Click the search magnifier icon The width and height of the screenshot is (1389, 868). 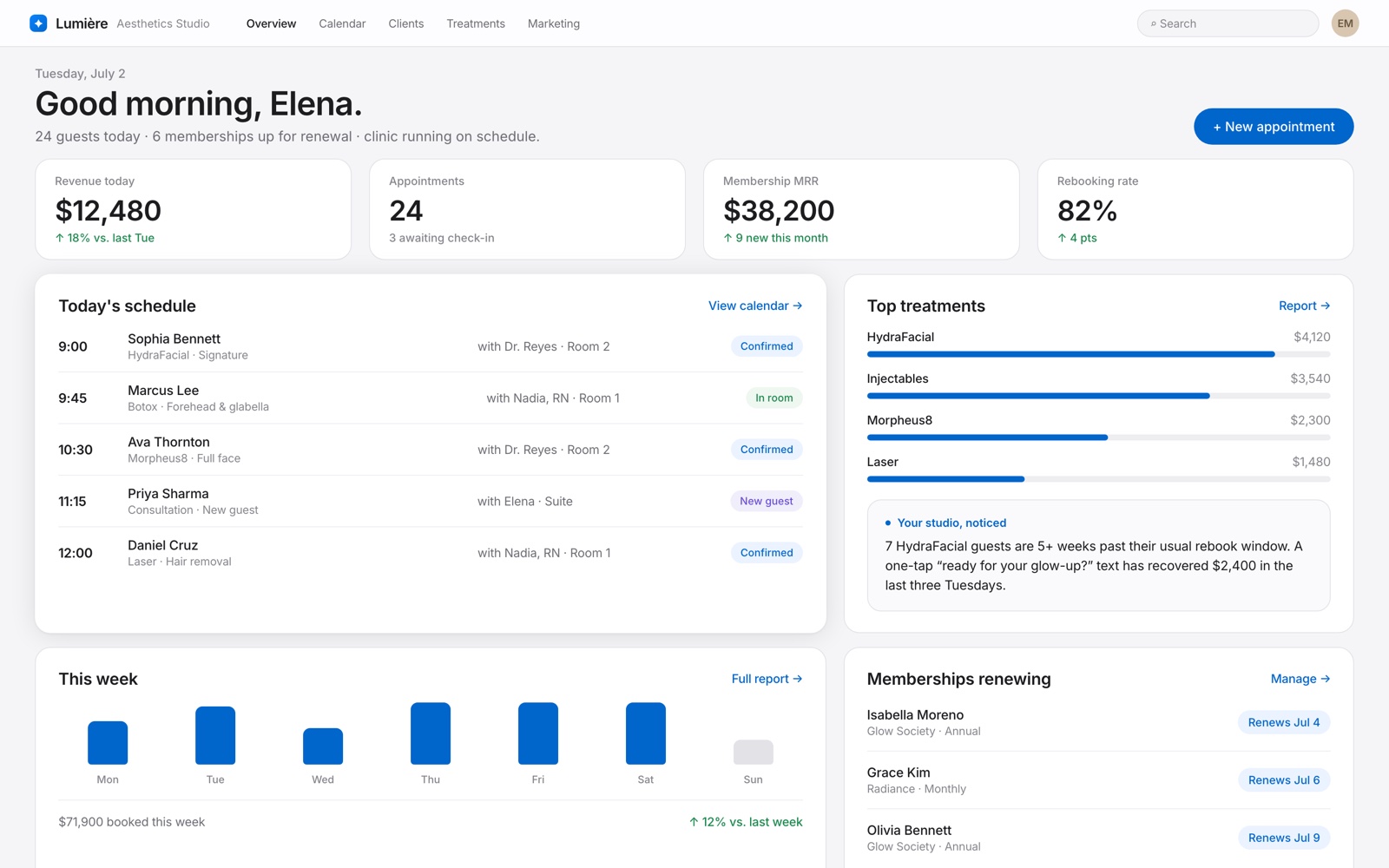(1153, 24)
